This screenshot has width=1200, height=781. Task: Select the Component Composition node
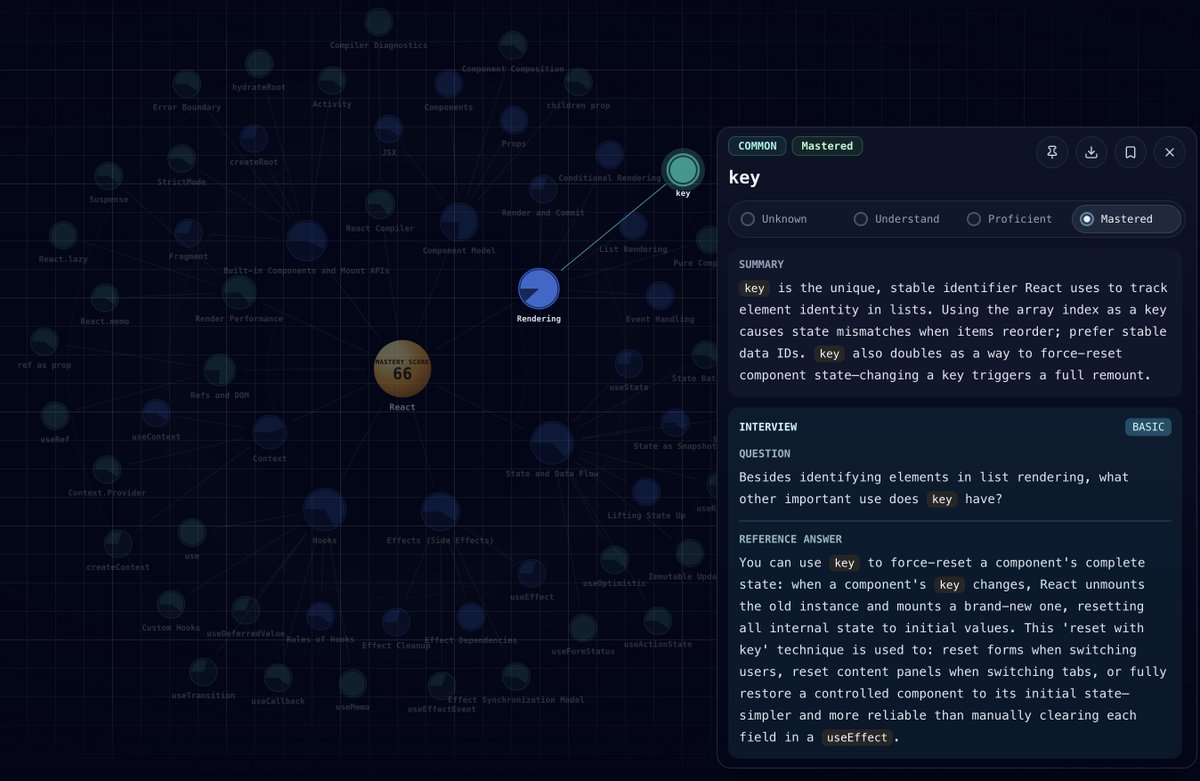point(513,46)
